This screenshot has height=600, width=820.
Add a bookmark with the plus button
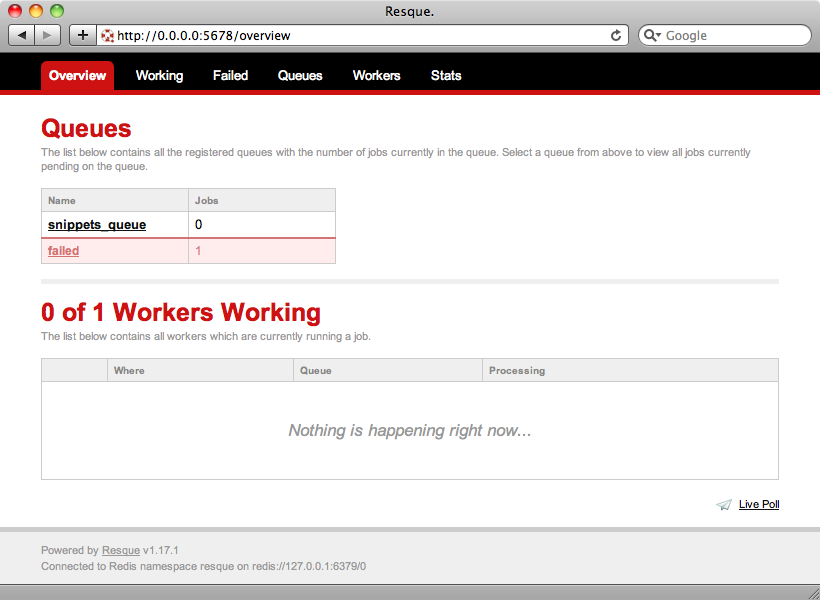pos(83,35)
